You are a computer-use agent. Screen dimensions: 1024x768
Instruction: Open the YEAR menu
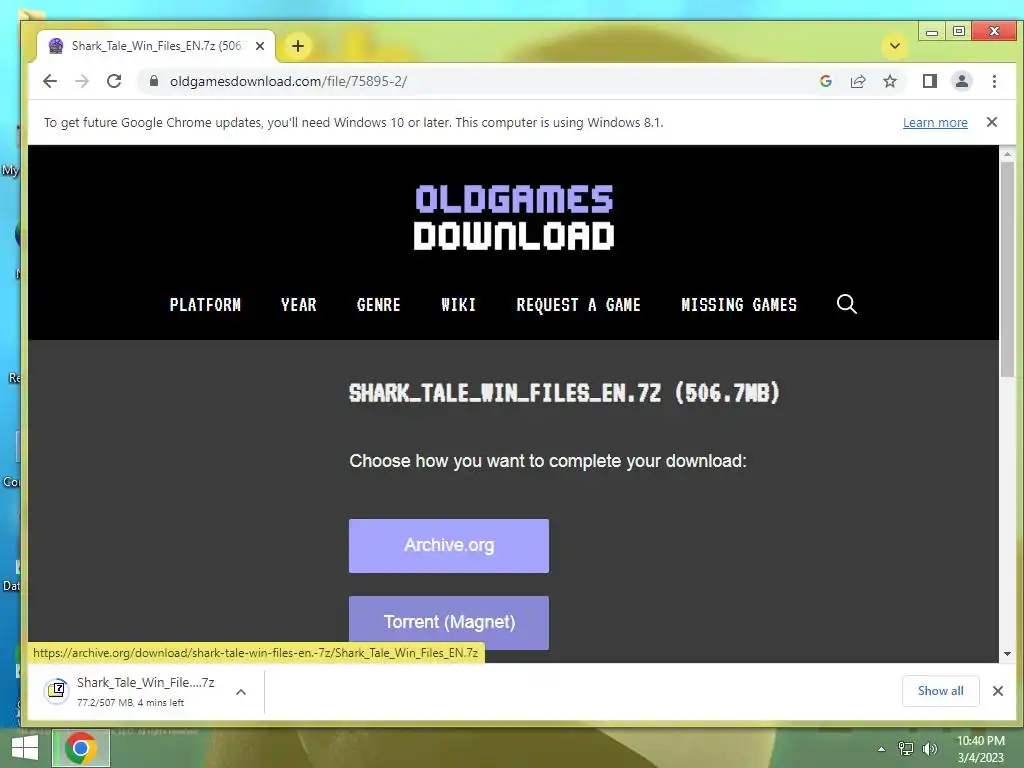298,305
